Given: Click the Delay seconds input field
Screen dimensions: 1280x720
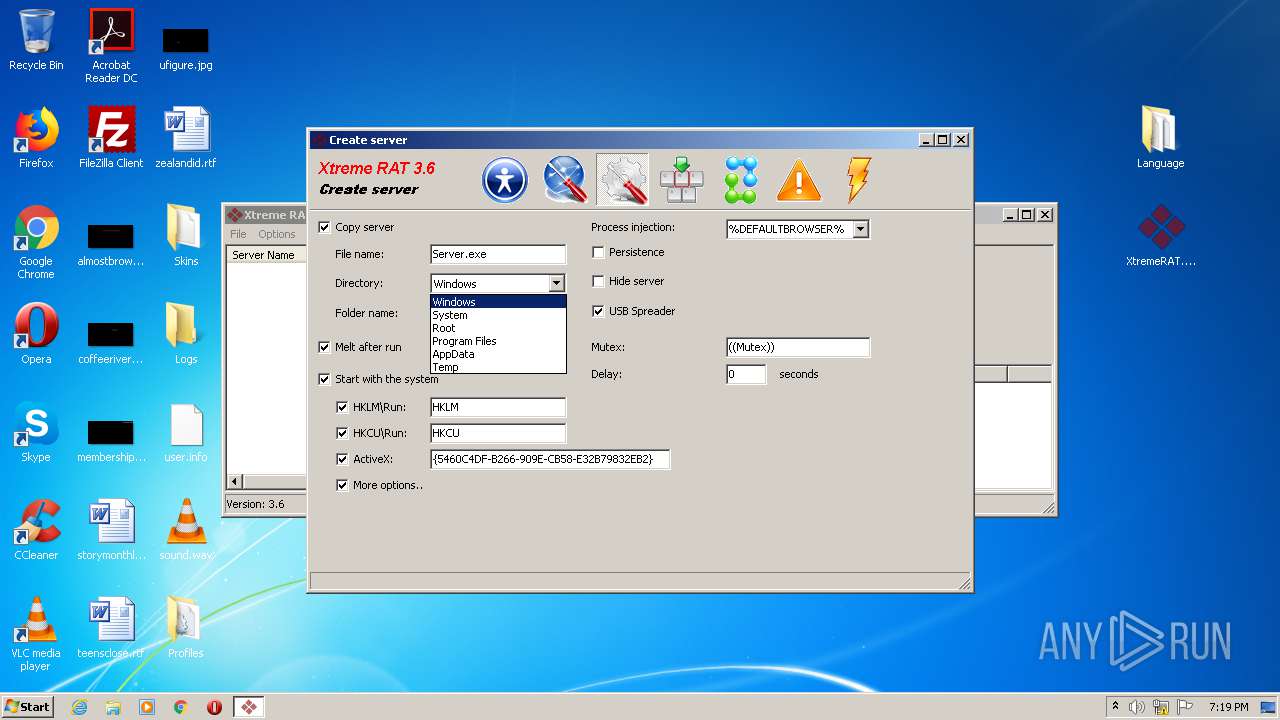Looking at the screenshot, I should [746, 374].
